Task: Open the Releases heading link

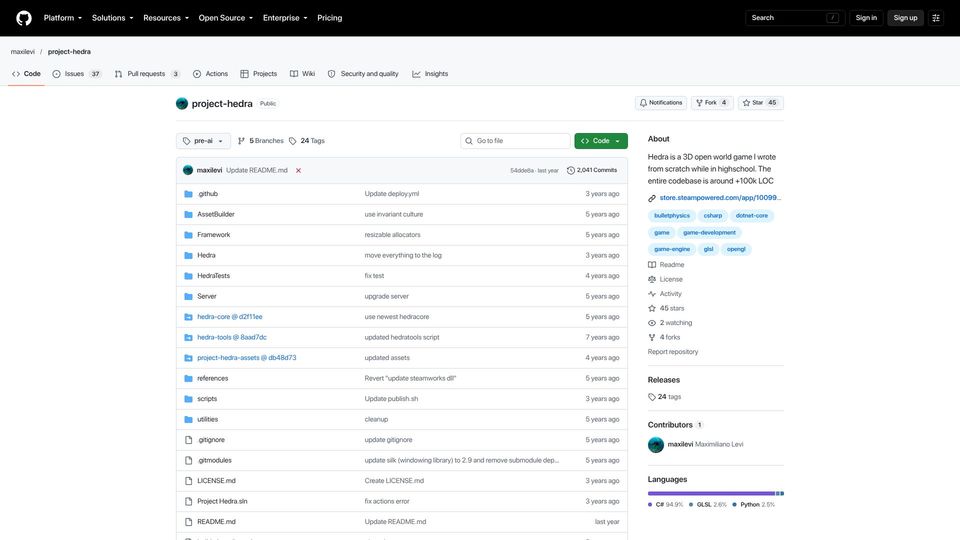Action: click(x=664, y=380)
